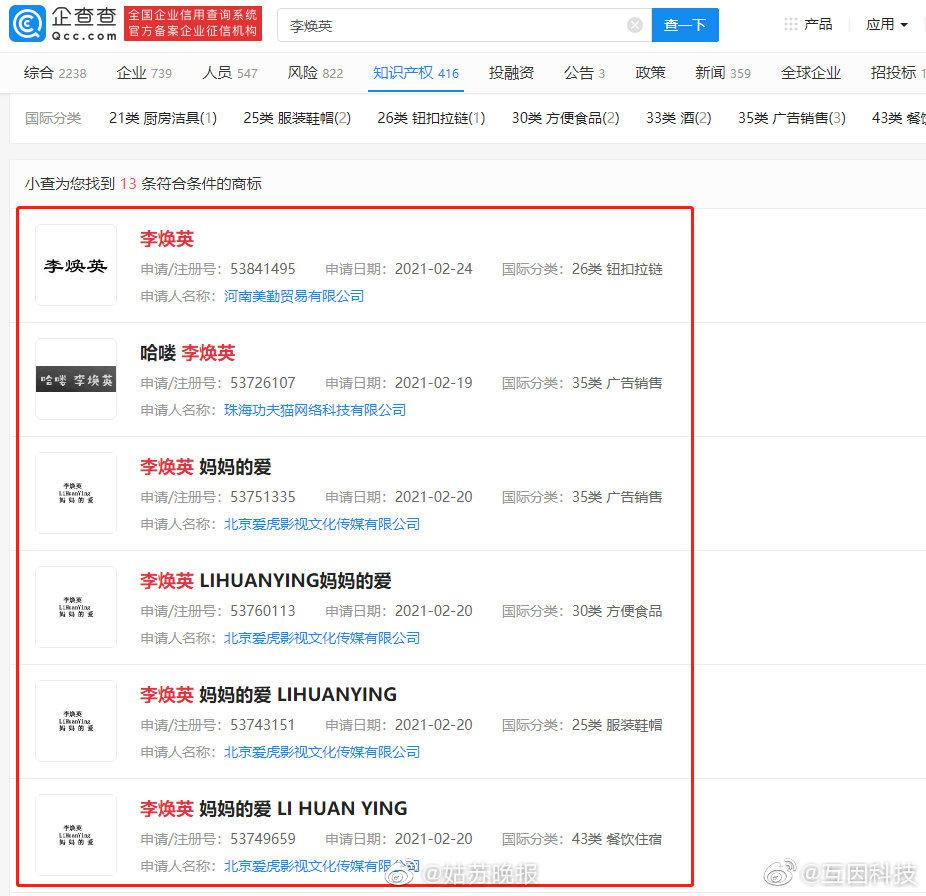The image size is (926, 896).
Task: Click application date 2021-02-19
Action: point(433,383)
